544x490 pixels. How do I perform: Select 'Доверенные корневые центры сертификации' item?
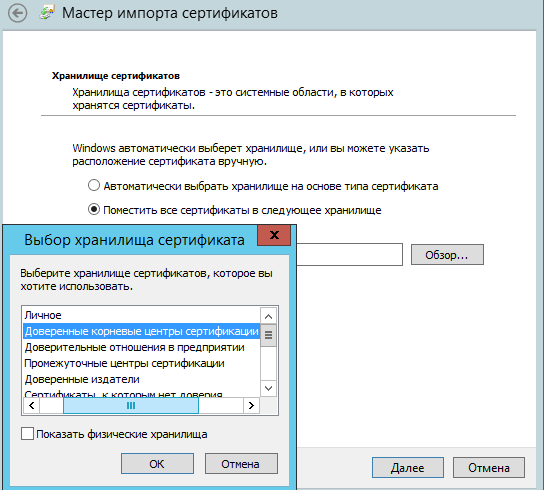pos(142,331)
